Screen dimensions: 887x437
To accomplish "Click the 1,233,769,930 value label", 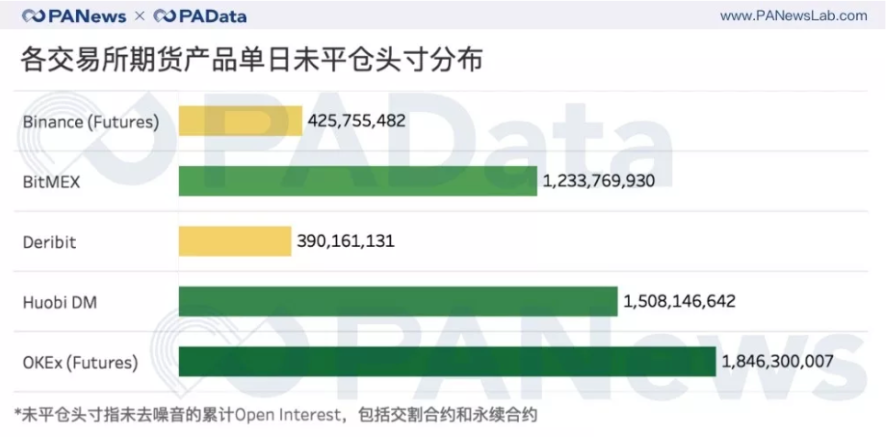I will [x=599, y=181].
